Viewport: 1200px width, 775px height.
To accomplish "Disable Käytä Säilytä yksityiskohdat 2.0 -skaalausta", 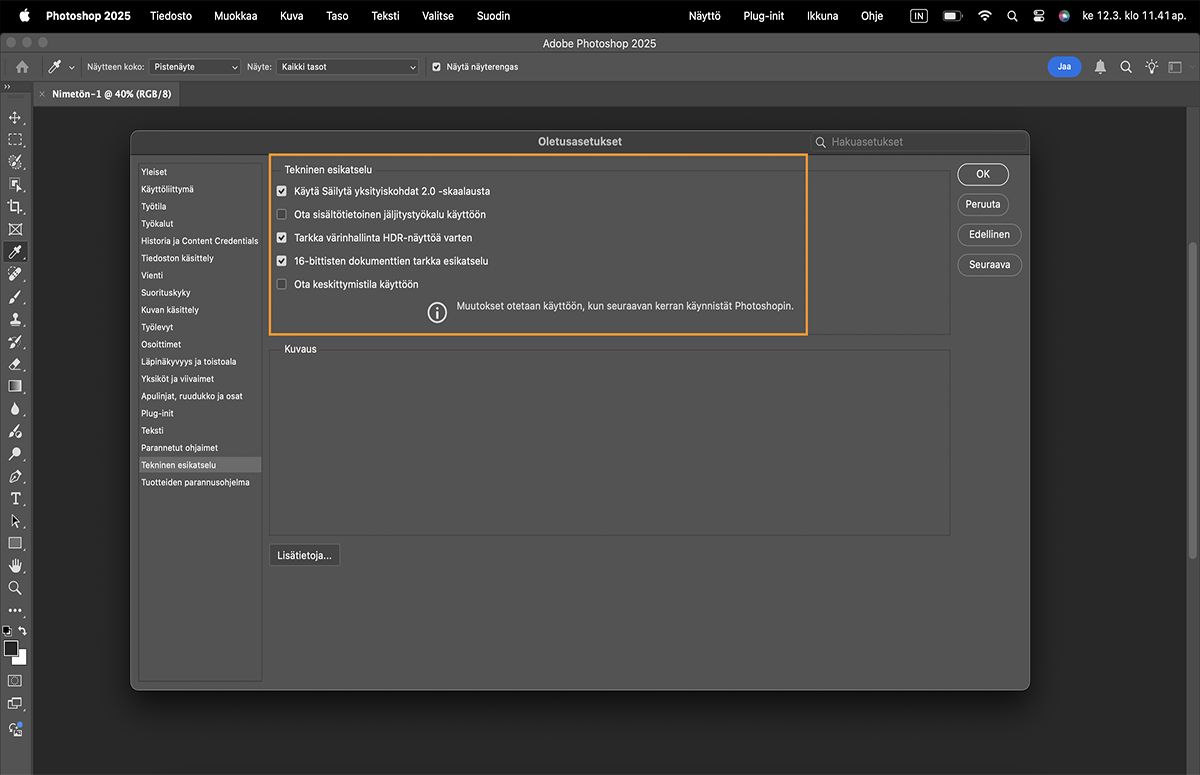I will pyautogui.click(x=282, y=191).
